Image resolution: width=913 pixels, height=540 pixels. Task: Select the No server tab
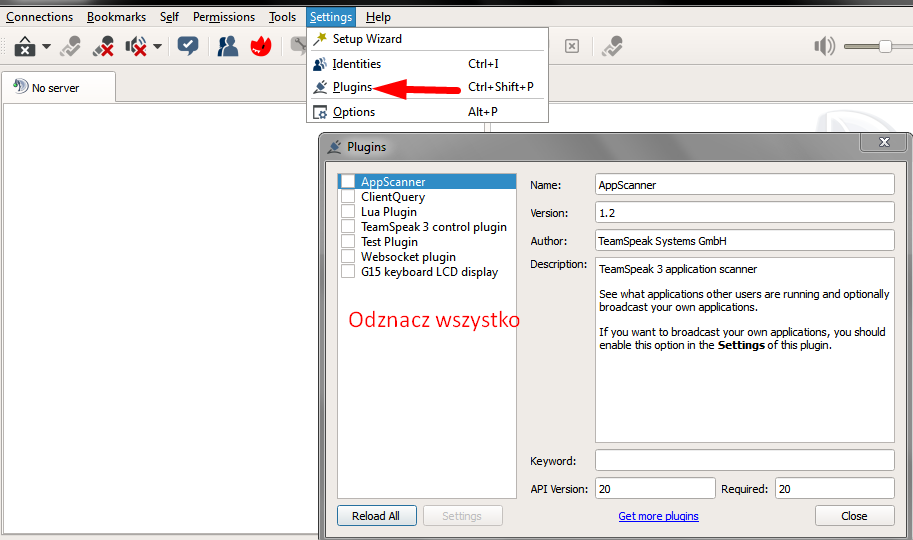(58, 87)
